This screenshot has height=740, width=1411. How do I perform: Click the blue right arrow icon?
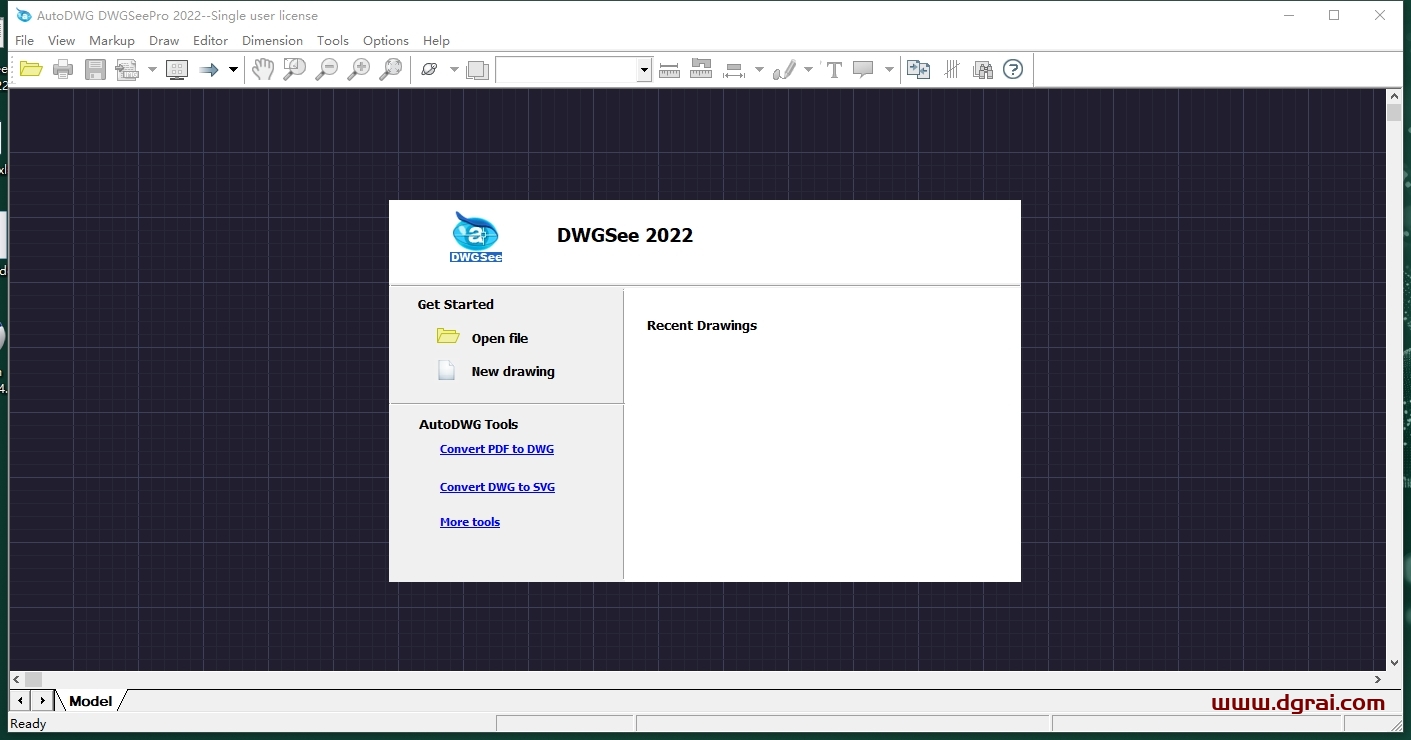pyautogui.click(x=209, y=69)
